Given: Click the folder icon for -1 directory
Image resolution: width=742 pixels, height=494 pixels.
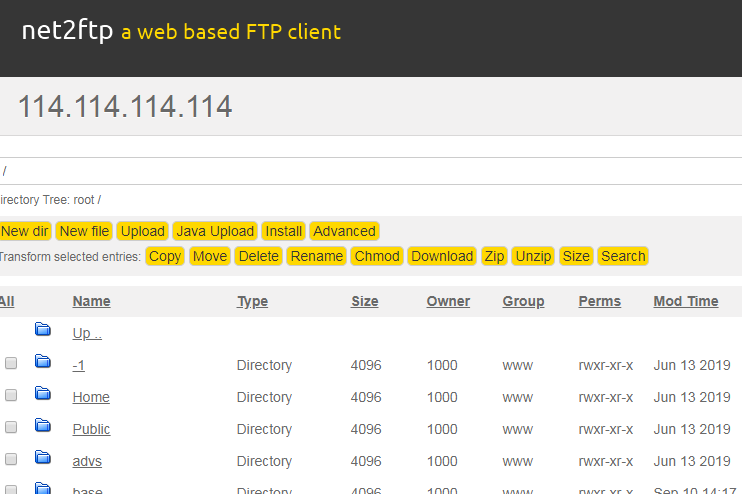Looking at the screenshot, I should point(43,361).
